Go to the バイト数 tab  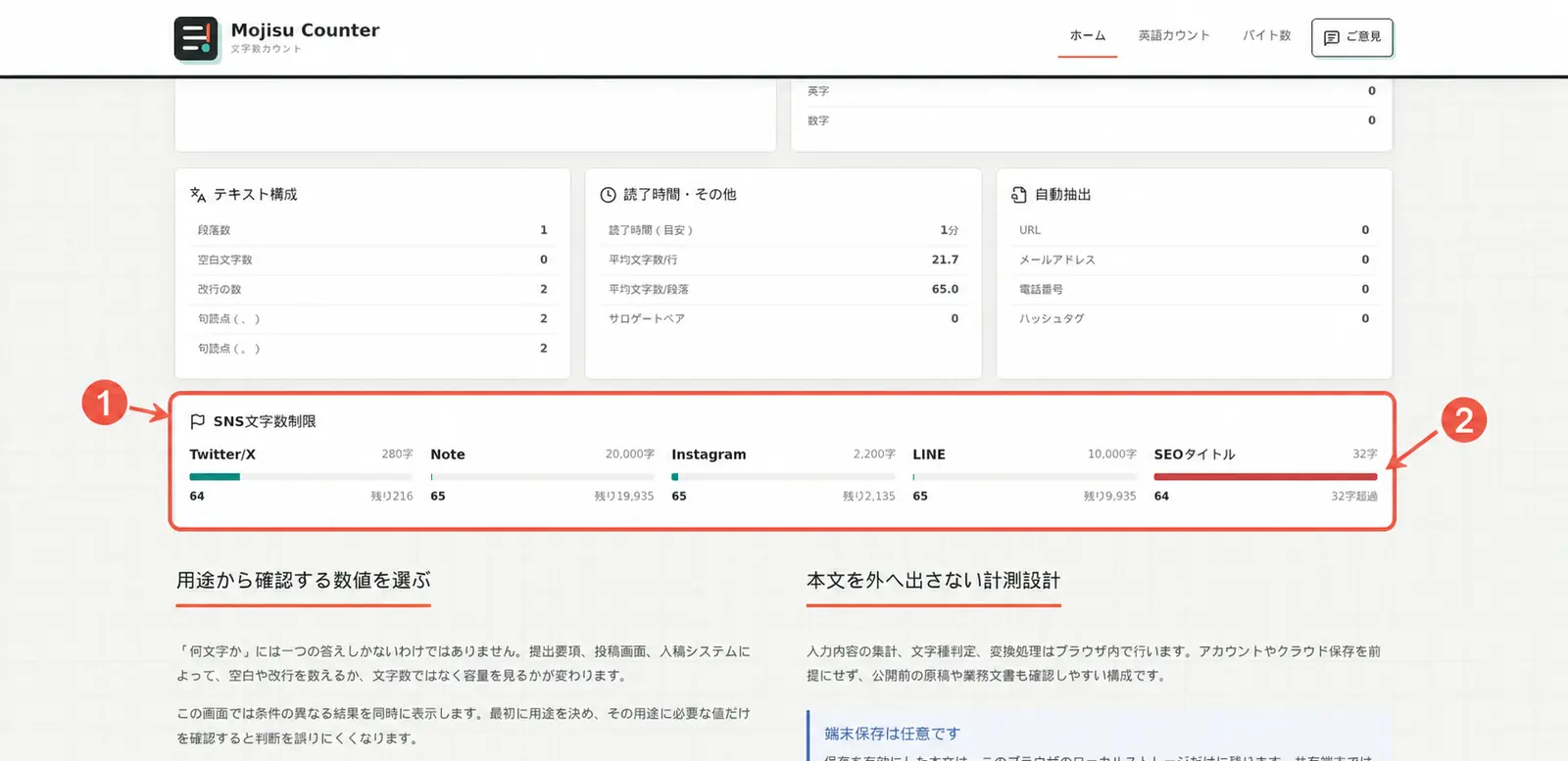click(x=1267, y=36)
